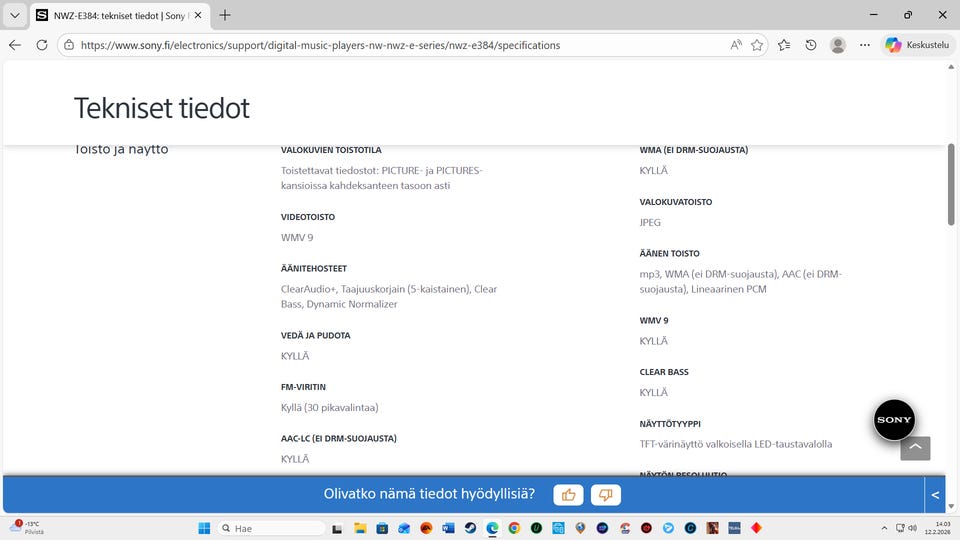Click the red diamond taskbar icon

[757, 528]
